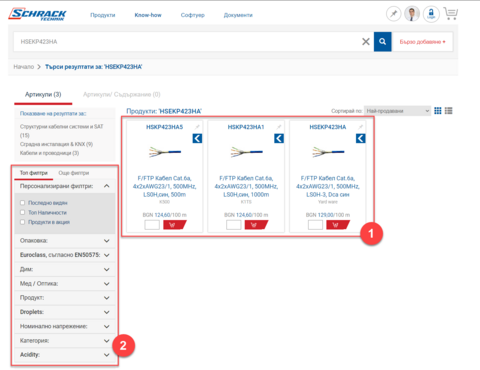Add HSKP423HA1 to cart
This screenshot has width=480, height=370.
click(x=256, y=225)
